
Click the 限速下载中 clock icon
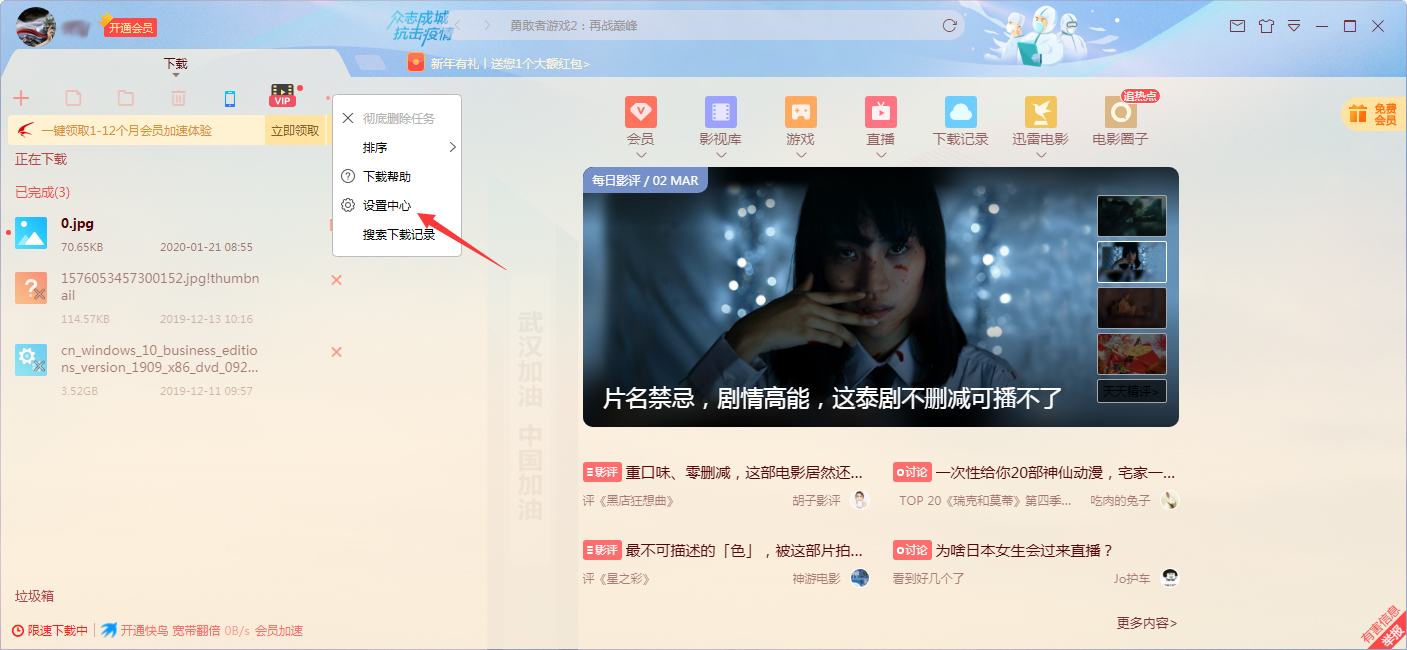tap(17, 631)
